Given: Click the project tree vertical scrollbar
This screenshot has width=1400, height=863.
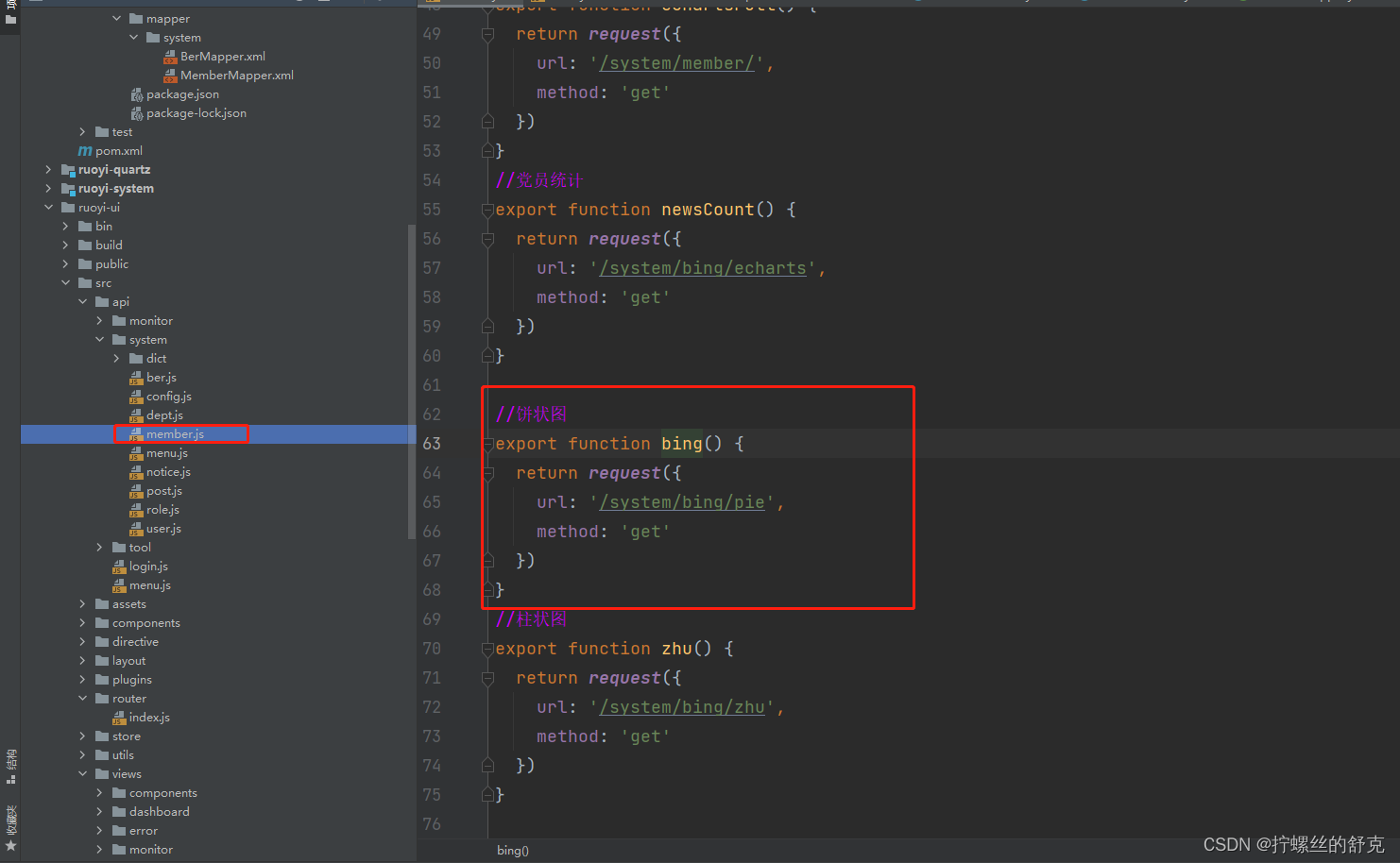Looking at the screenshot, I should [411, 381].
